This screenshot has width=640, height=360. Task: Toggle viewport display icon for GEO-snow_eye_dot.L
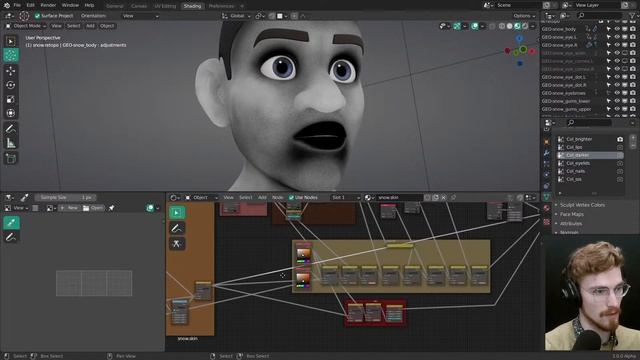click(x=624, y=77)
